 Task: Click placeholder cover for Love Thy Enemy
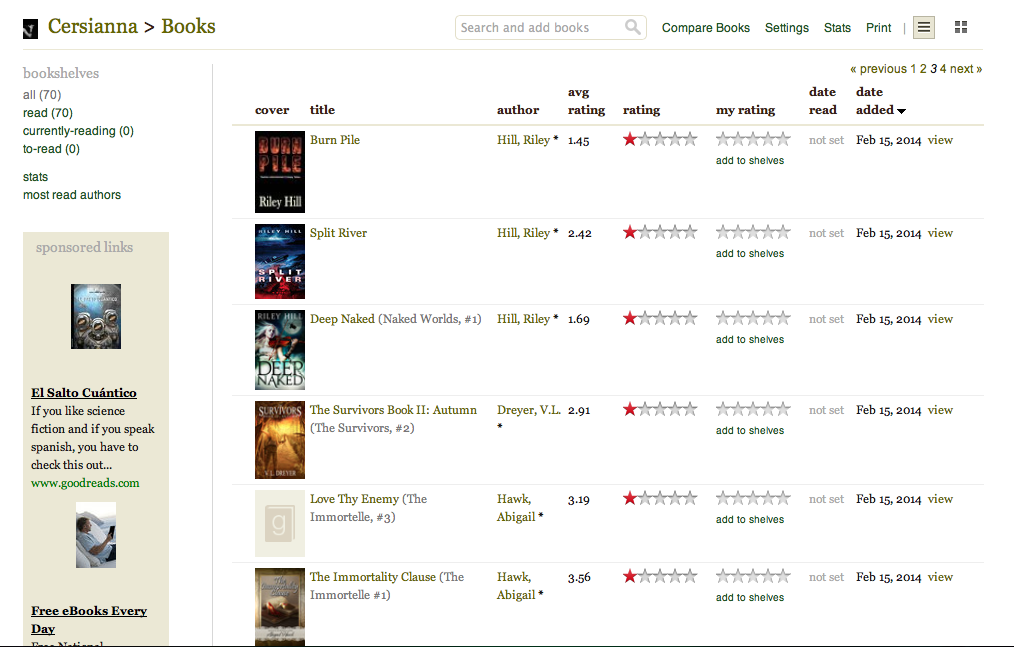click(x=280, y=523)
